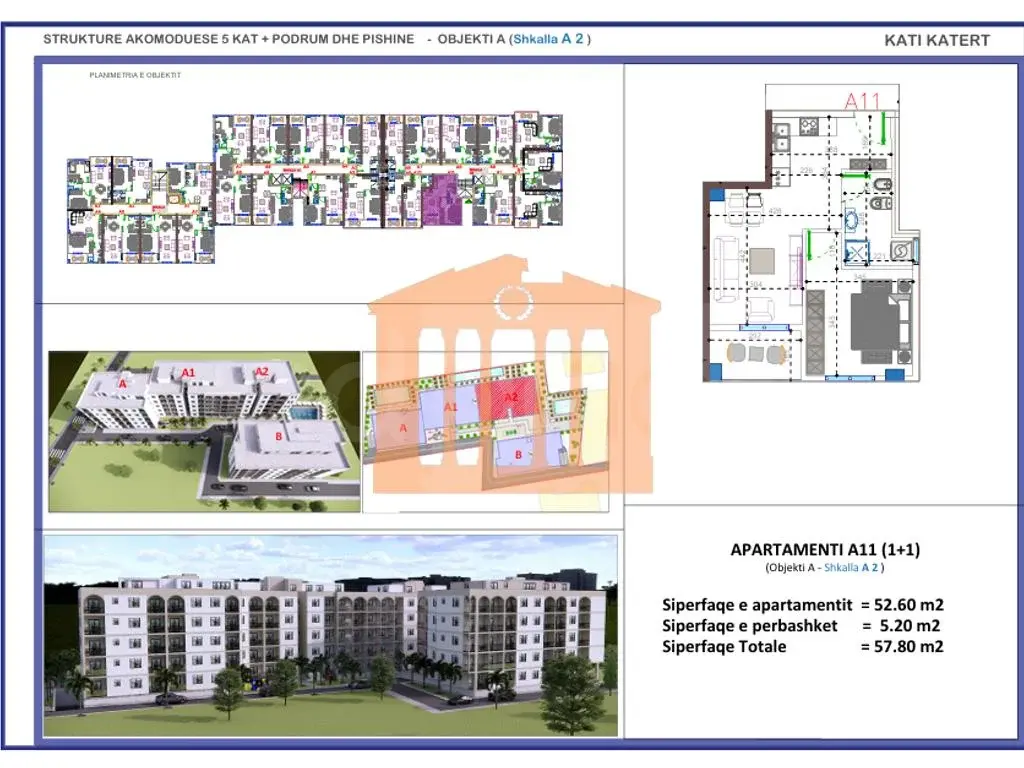Image resolution: width=1024 pixels, height=768 pixels.
Task: Click label A2 on the aerial render
Action: [x=261, y=372]
